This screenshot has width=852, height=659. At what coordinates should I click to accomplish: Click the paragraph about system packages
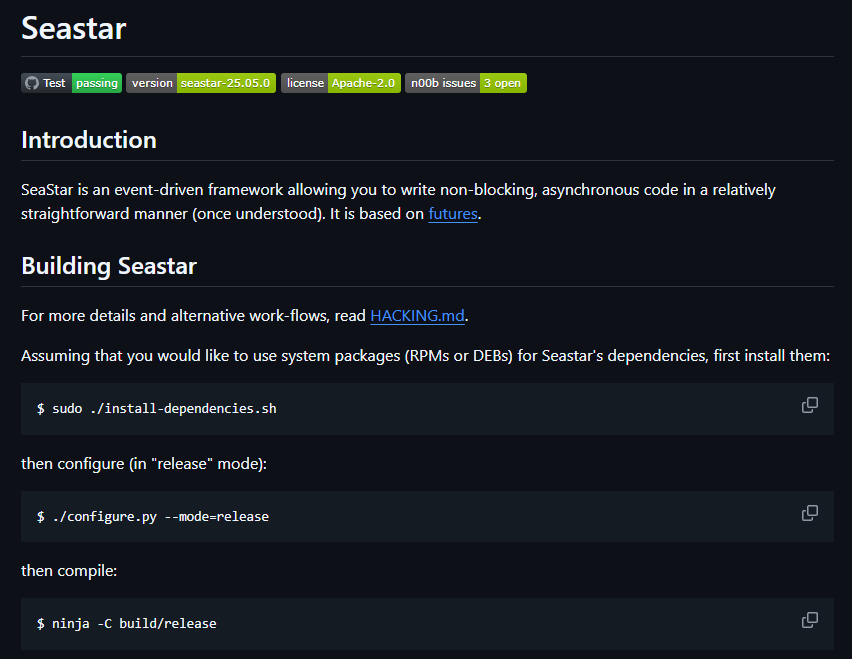425,357
